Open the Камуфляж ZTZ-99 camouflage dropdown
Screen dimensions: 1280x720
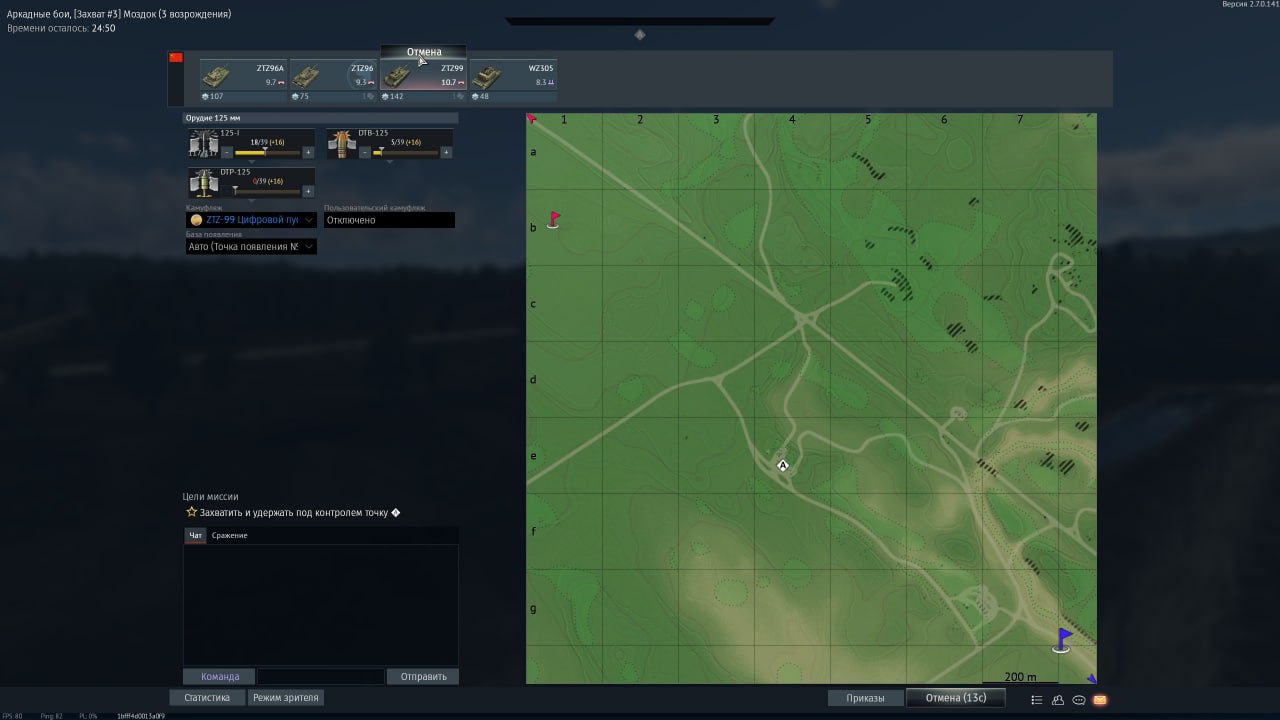[251, 220]
